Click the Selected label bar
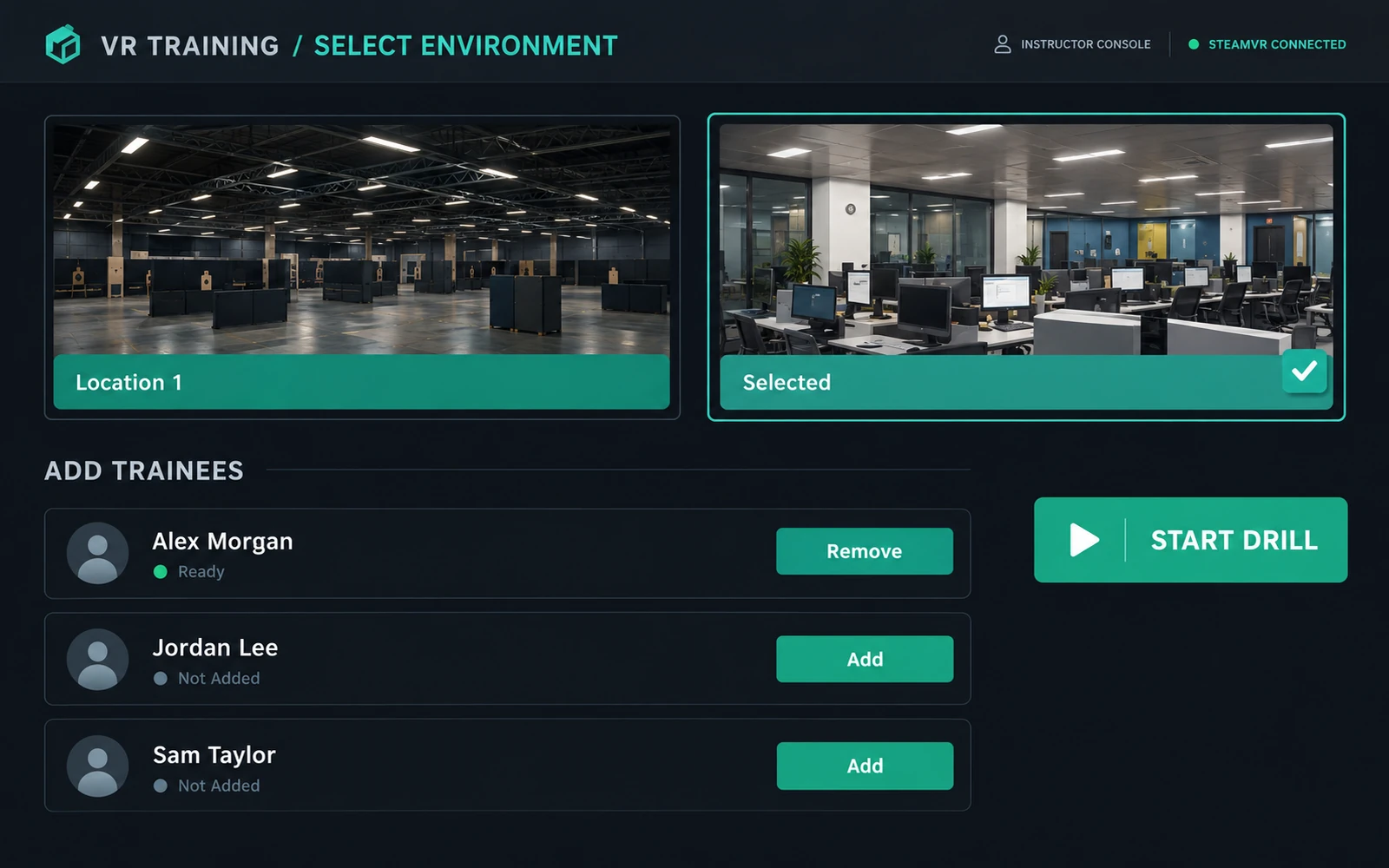 tap(1026, 382)
